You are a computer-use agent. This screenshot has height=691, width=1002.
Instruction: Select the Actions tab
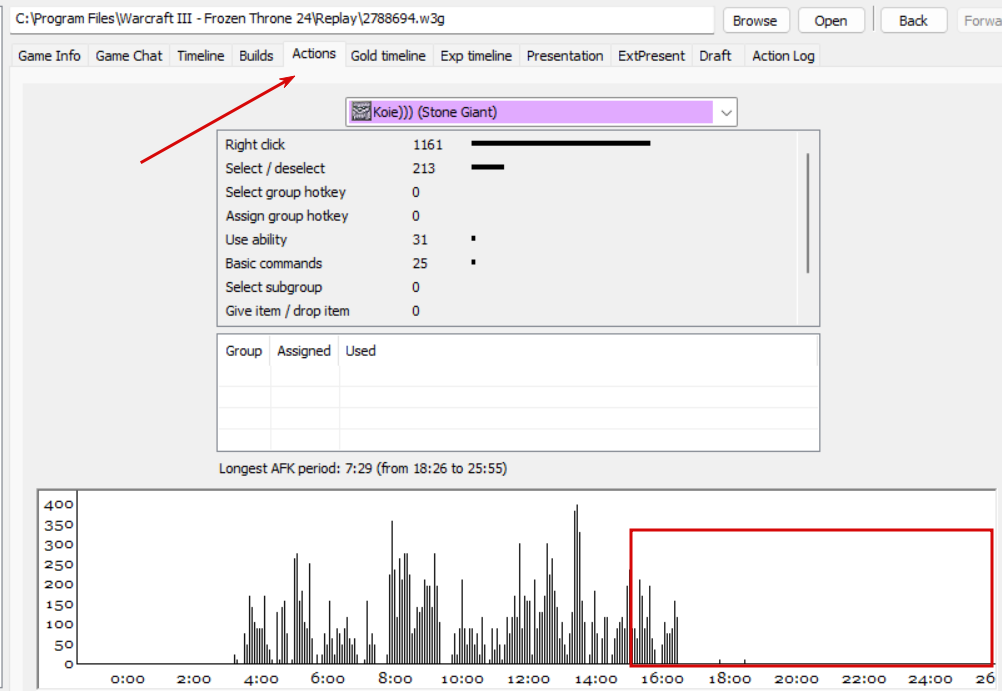click(314, 54)
